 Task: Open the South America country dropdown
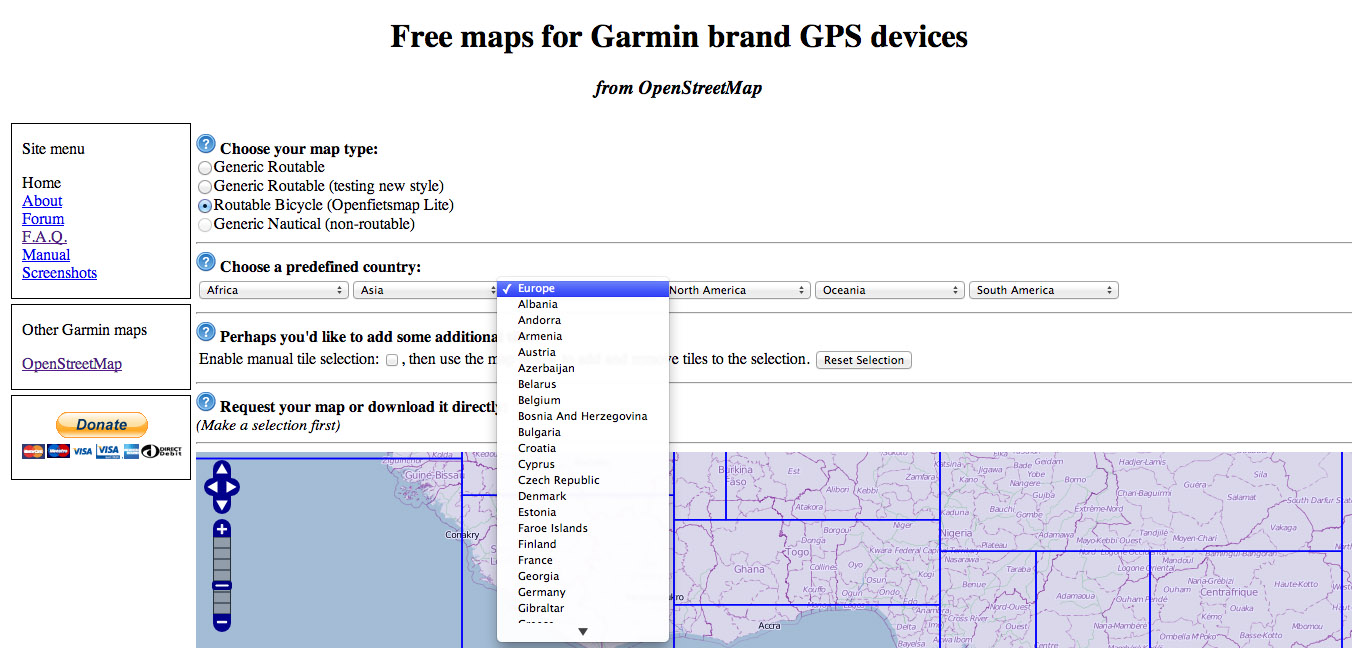pyautogui.click(x=1043, y=290)
